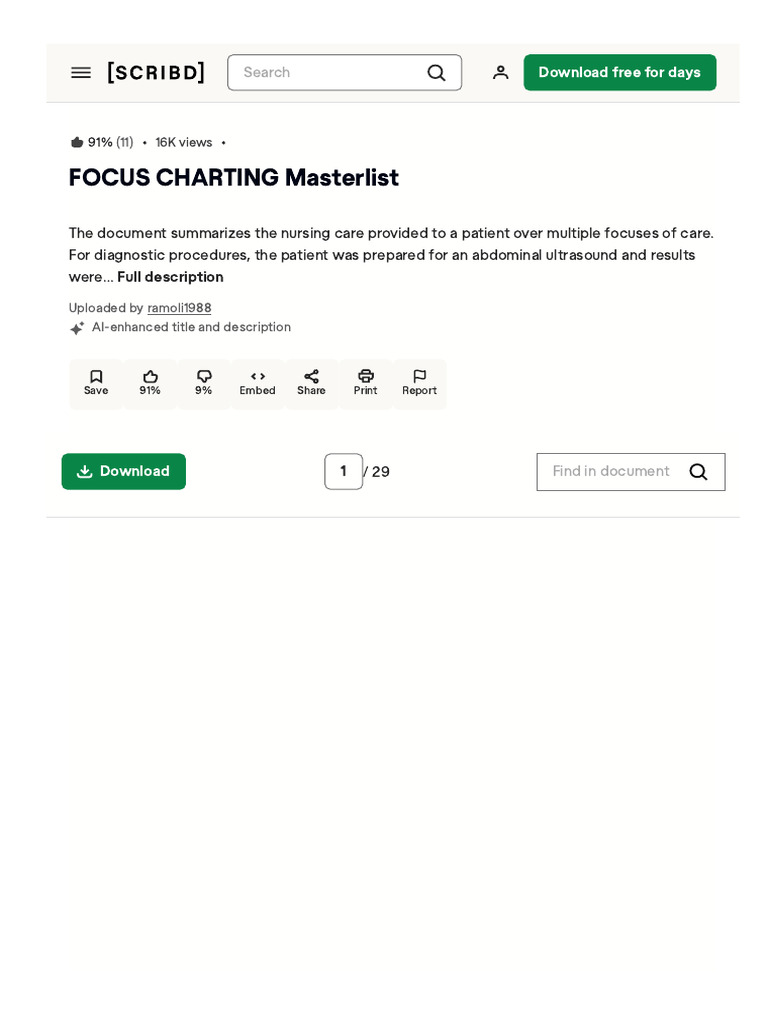Click the green Download button
This screenshot has width=768, height=1024.
tap(124, 471)
